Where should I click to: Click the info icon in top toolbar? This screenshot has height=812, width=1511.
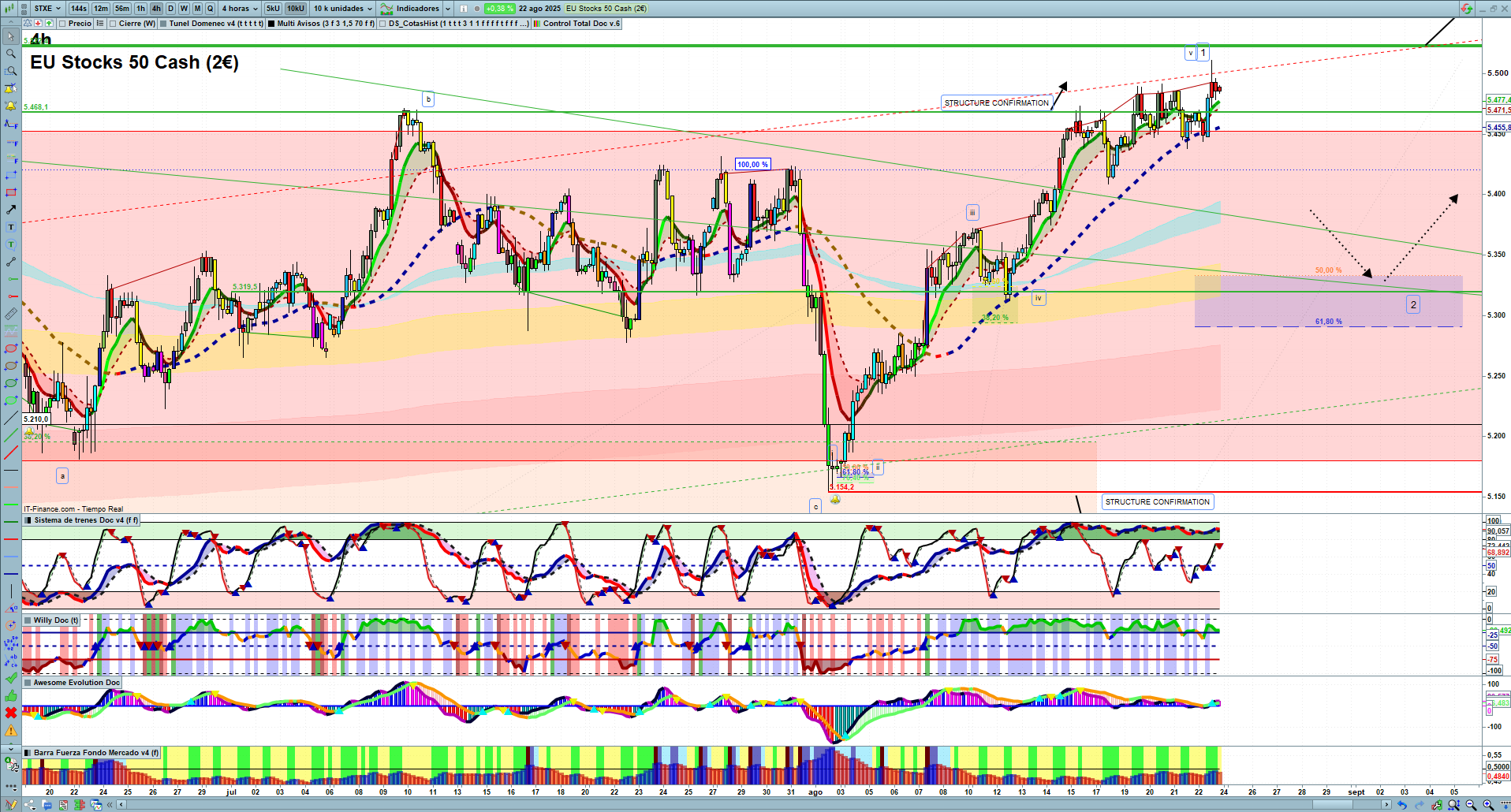tap(464, 9)
